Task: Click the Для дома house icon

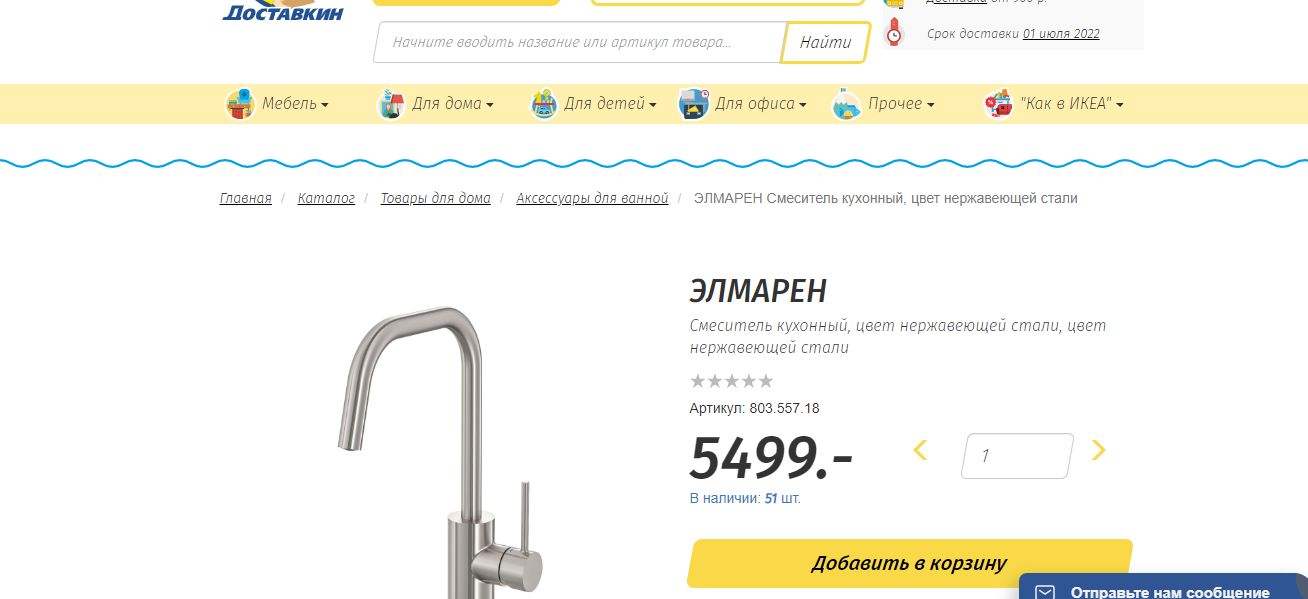Action: [391, 104]
